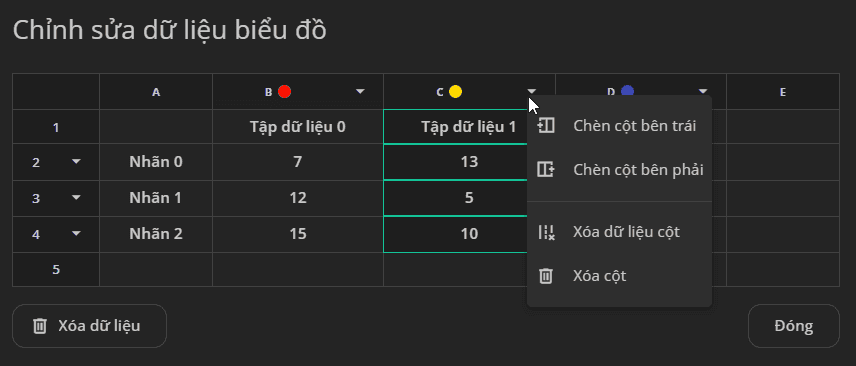
Task: Click yellow color dot in column C
Action: coord(455,92)
